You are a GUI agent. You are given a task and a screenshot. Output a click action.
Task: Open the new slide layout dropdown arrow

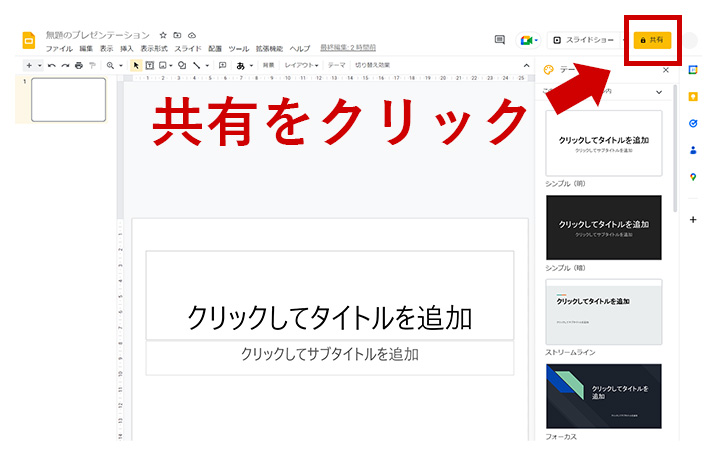39,66
